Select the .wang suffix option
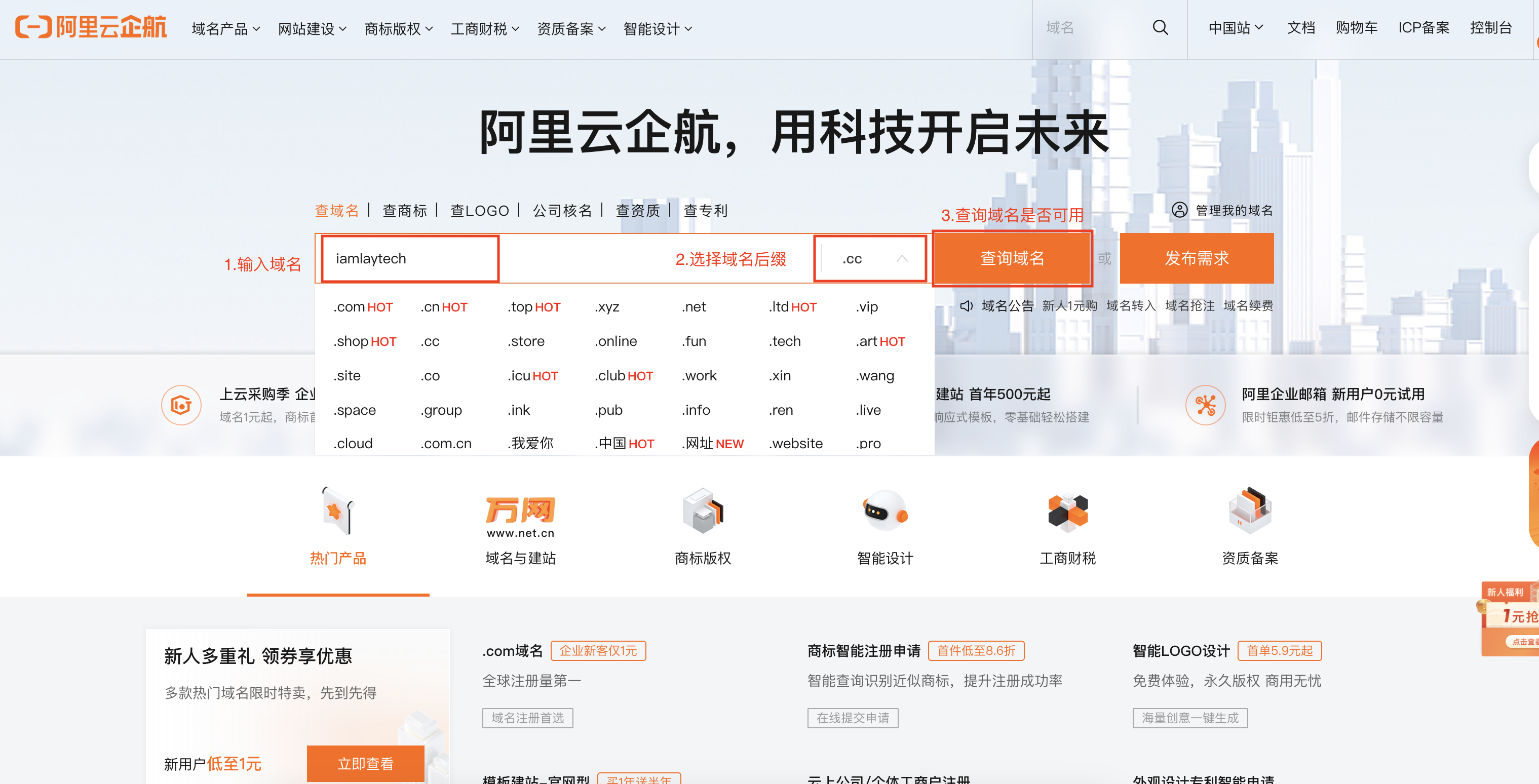This screenshot has height=784, width=1539. click(875, 376)
